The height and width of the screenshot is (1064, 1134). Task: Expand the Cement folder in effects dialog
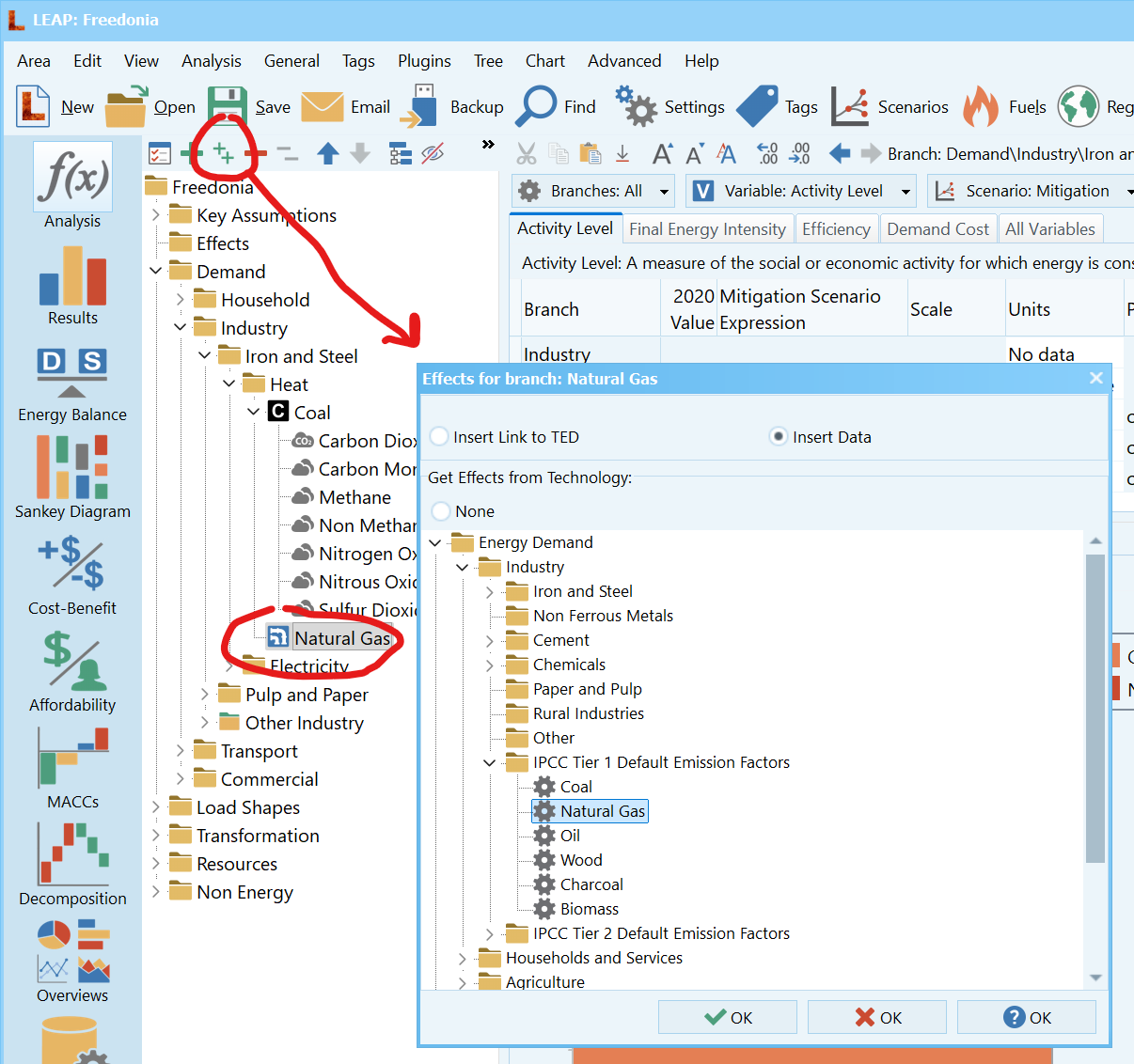pyautogui.click(x=490, y=641)
